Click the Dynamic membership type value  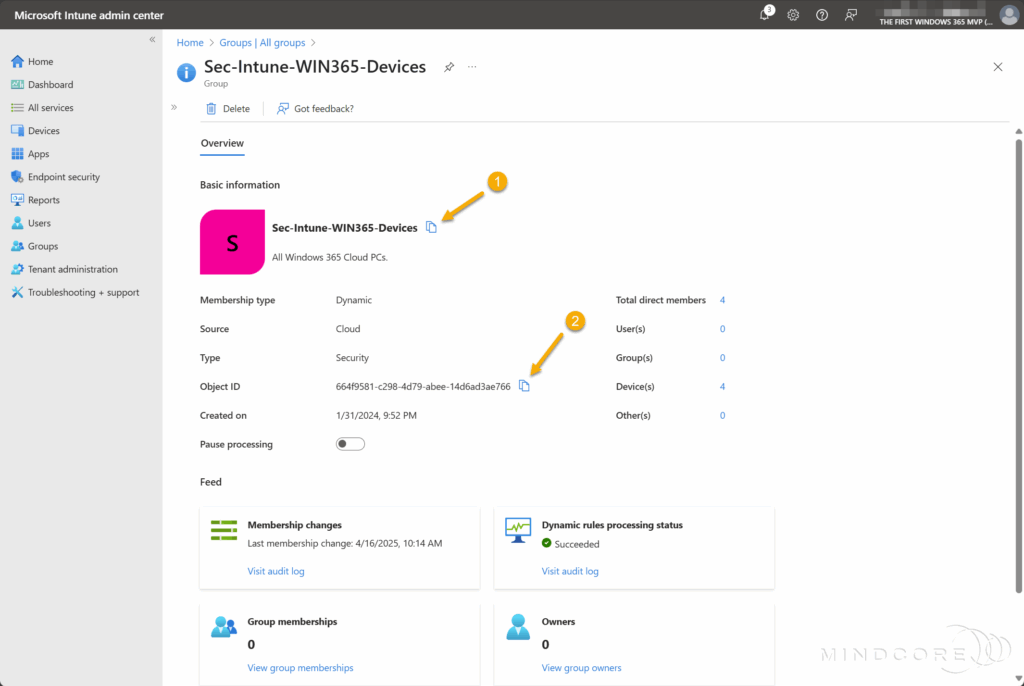click(x=353, y=301)
